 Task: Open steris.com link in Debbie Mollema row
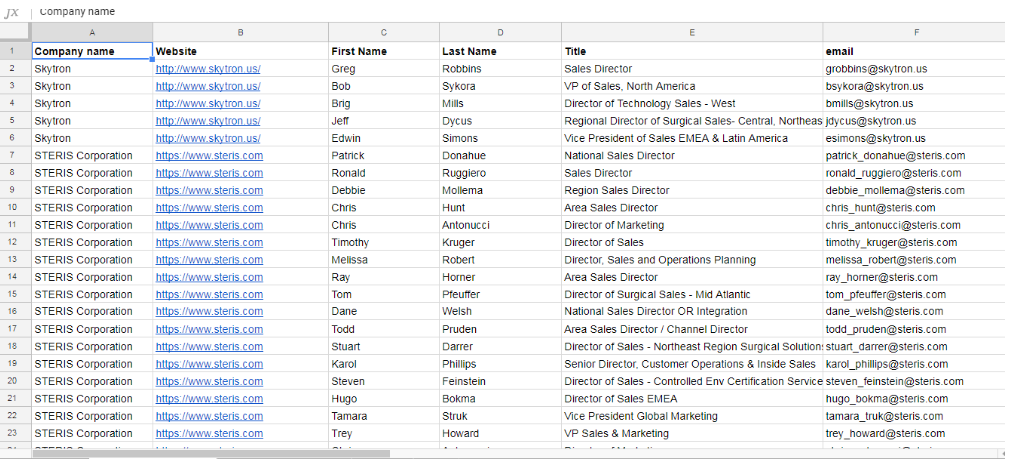tap(209, 191)
